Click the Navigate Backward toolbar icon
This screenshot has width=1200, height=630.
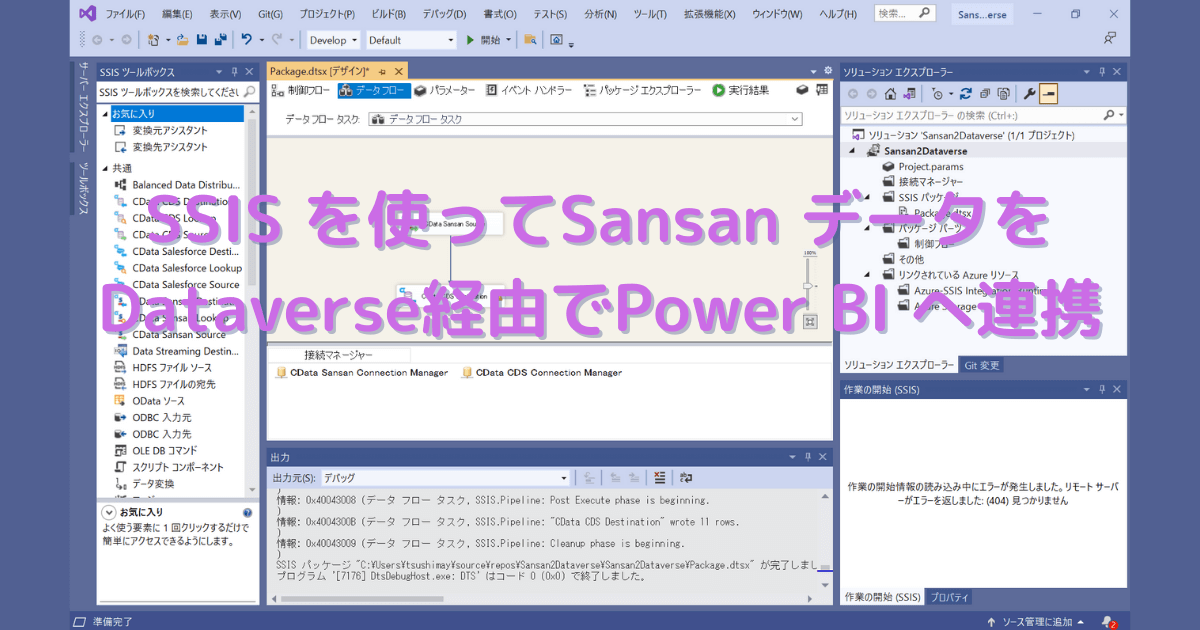pyautogui.click(x=97, y=40)
